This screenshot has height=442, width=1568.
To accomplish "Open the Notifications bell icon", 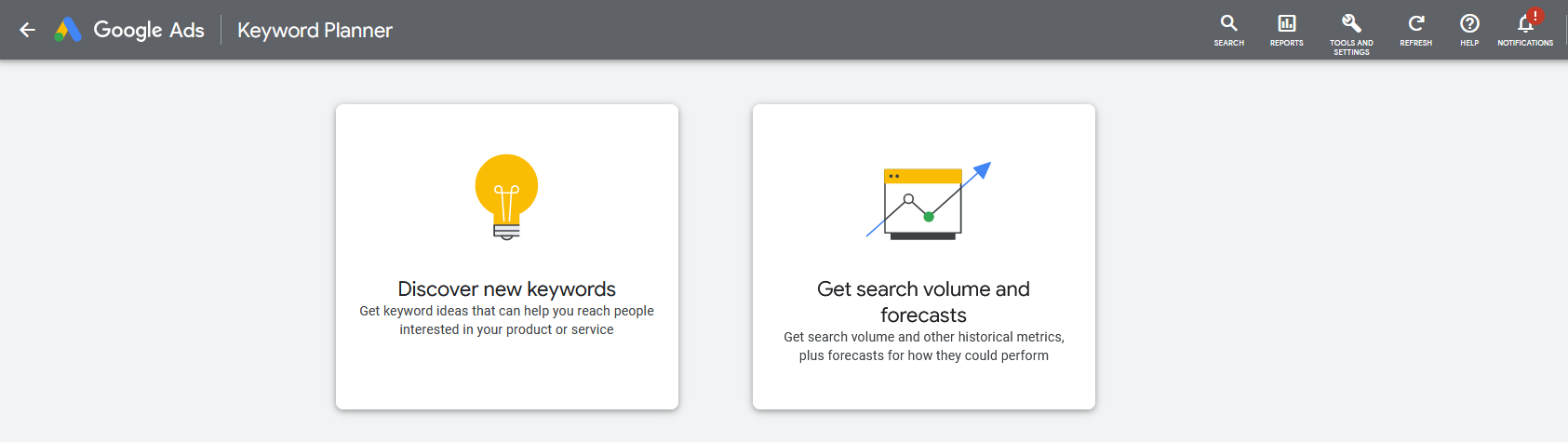I will [x=1524, y=24].
